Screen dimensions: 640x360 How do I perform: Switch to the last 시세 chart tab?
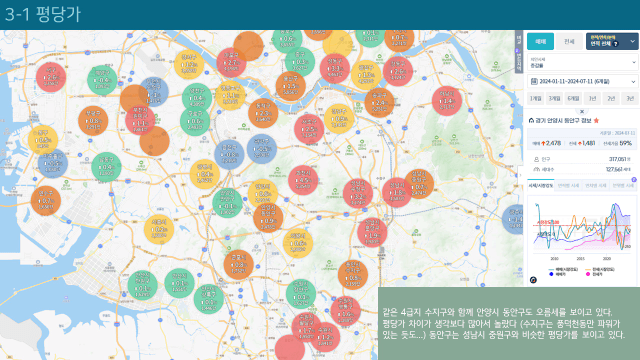coord(623,185)
